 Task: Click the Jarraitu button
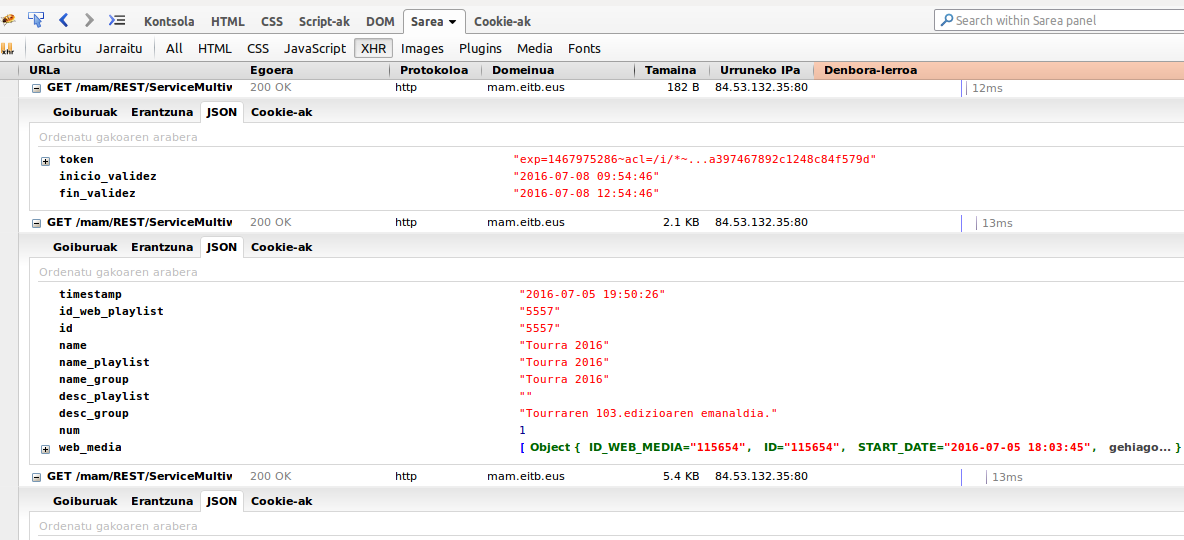click(x=119, y=48)
